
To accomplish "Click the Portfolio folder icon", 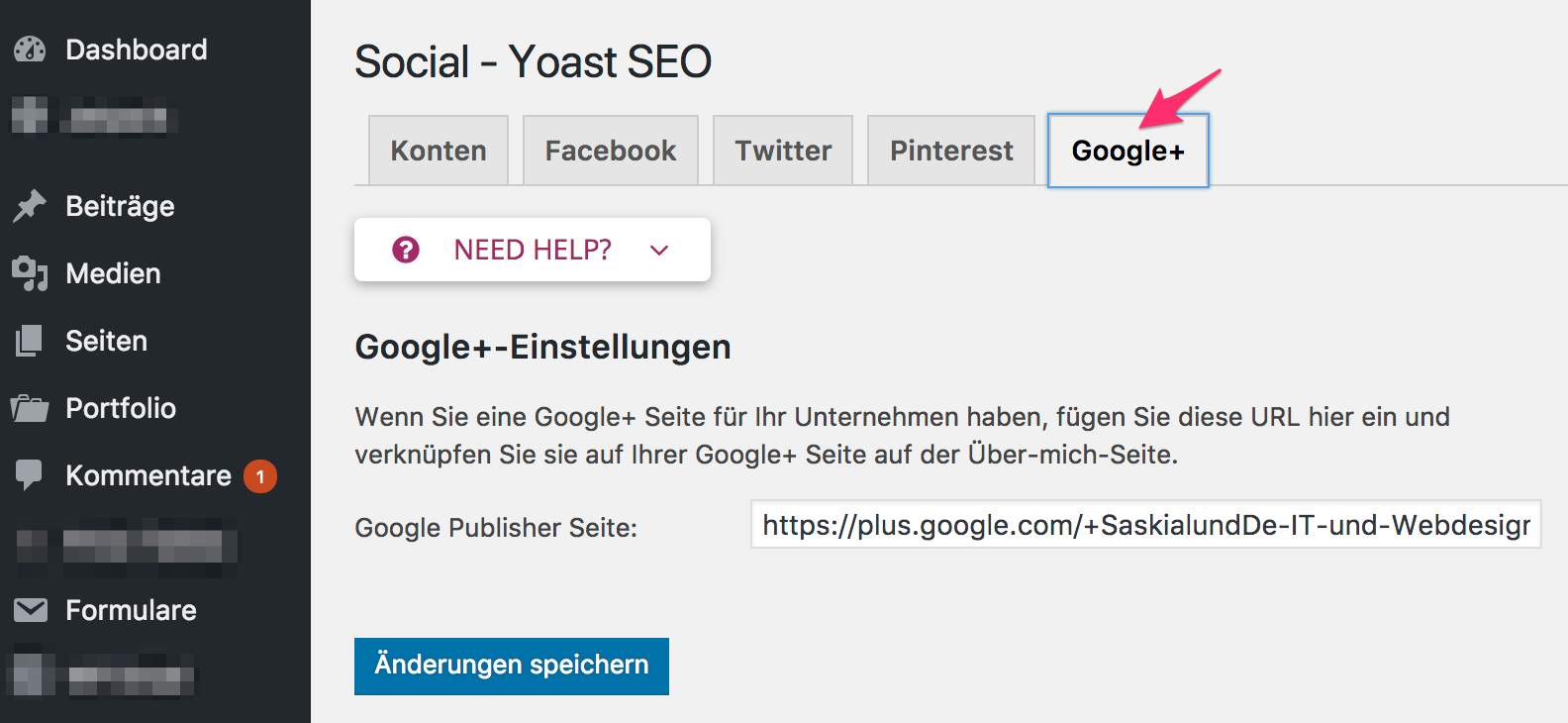I will click(30, 408).
